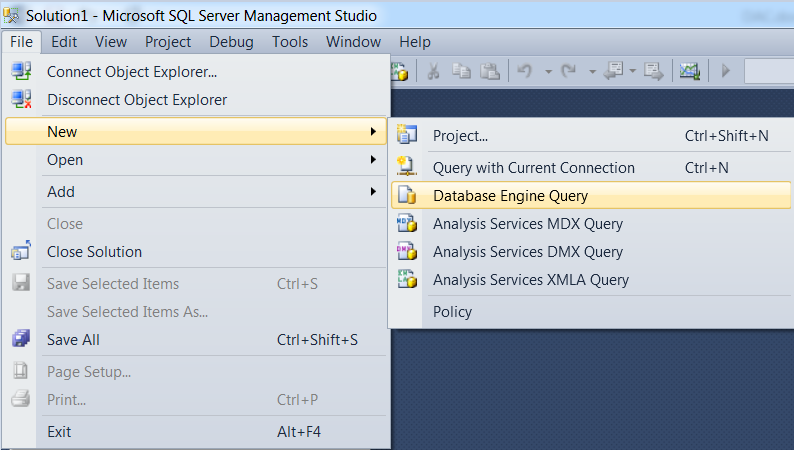The height and width of the screenshot is (450, 794).
Task: Choose Connect Object Explorer... entry
Action: (196, 72)
